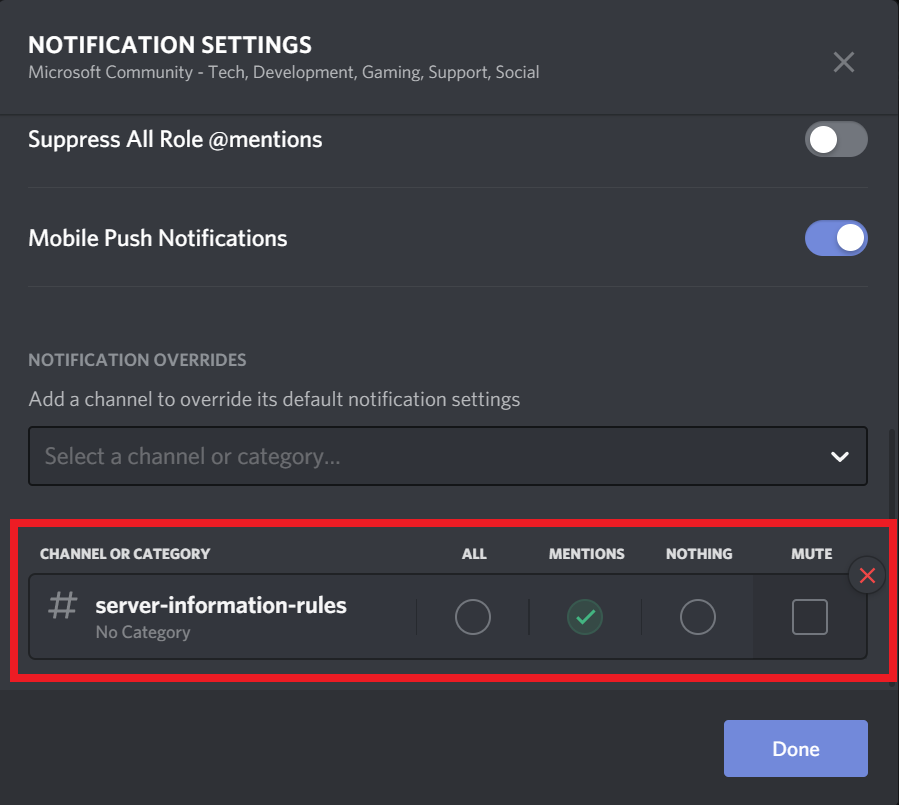Click the MENTIONS column header

tap(586, 554)
